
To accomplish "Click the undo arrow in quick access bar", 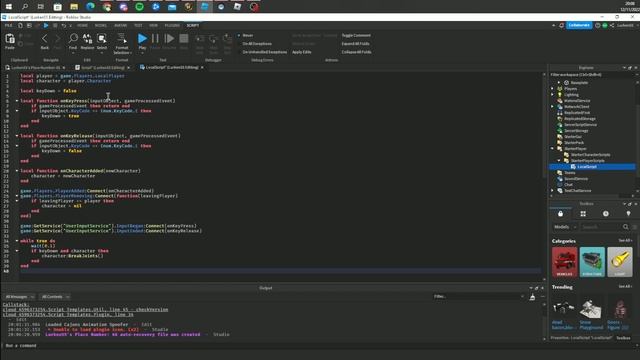I will click(x=64, y=25).
